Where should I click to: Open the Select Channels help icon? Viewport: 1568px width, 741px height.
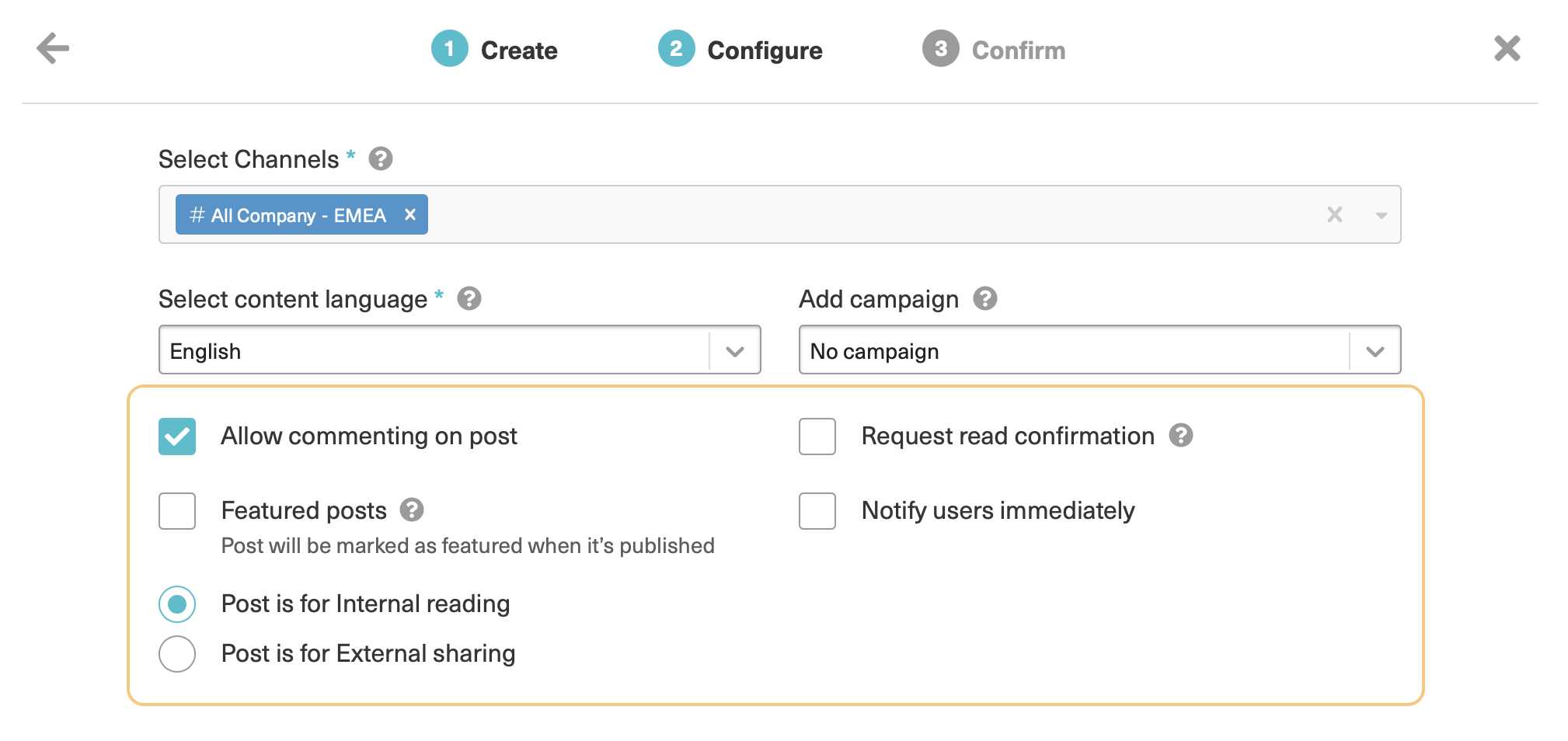380,159
